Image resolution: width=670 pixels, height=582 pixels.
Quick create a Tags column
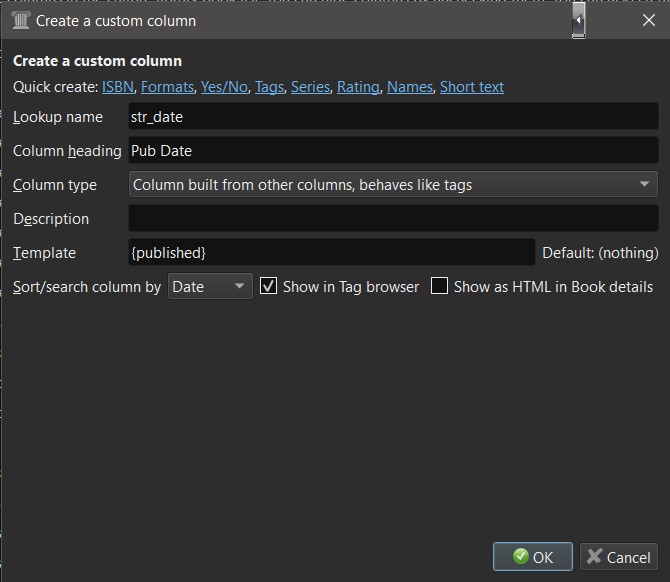pyautogui.click(x=269, y=87)
